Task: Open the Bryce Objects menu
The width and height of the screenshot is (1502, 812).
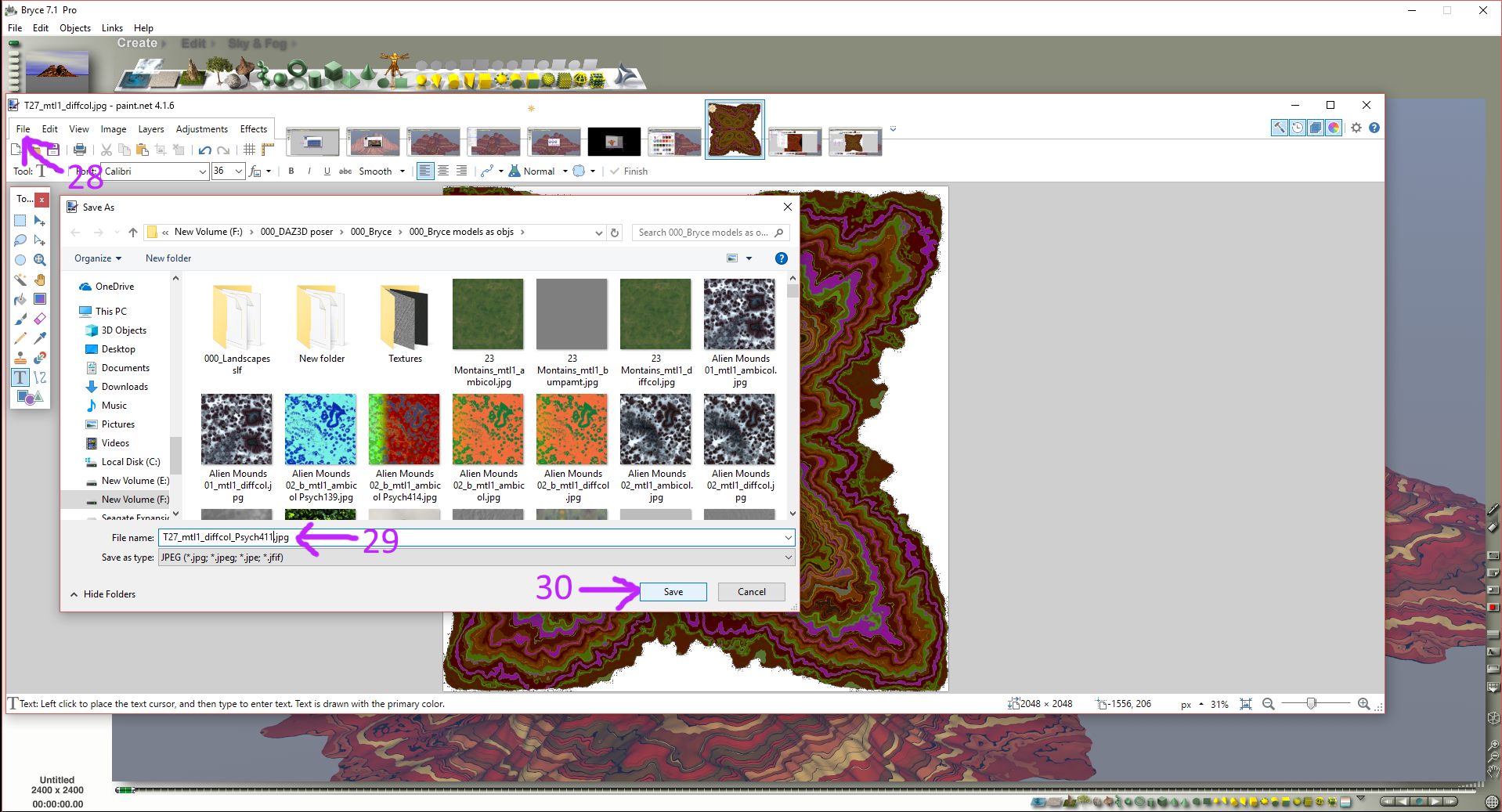Action: click(75, 28)
